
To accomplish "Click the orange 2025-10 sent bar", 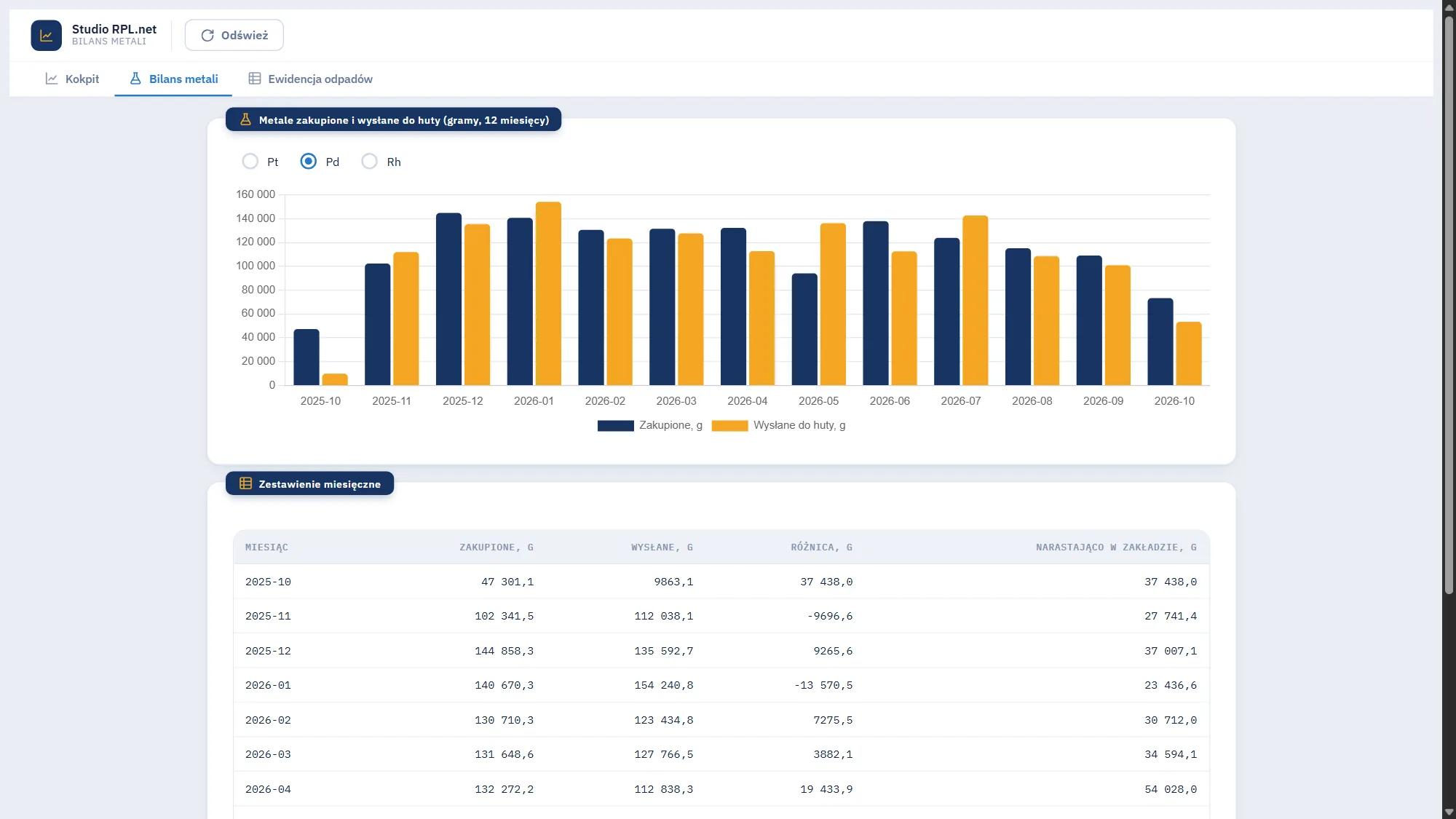I will click(x=335, y=379).
